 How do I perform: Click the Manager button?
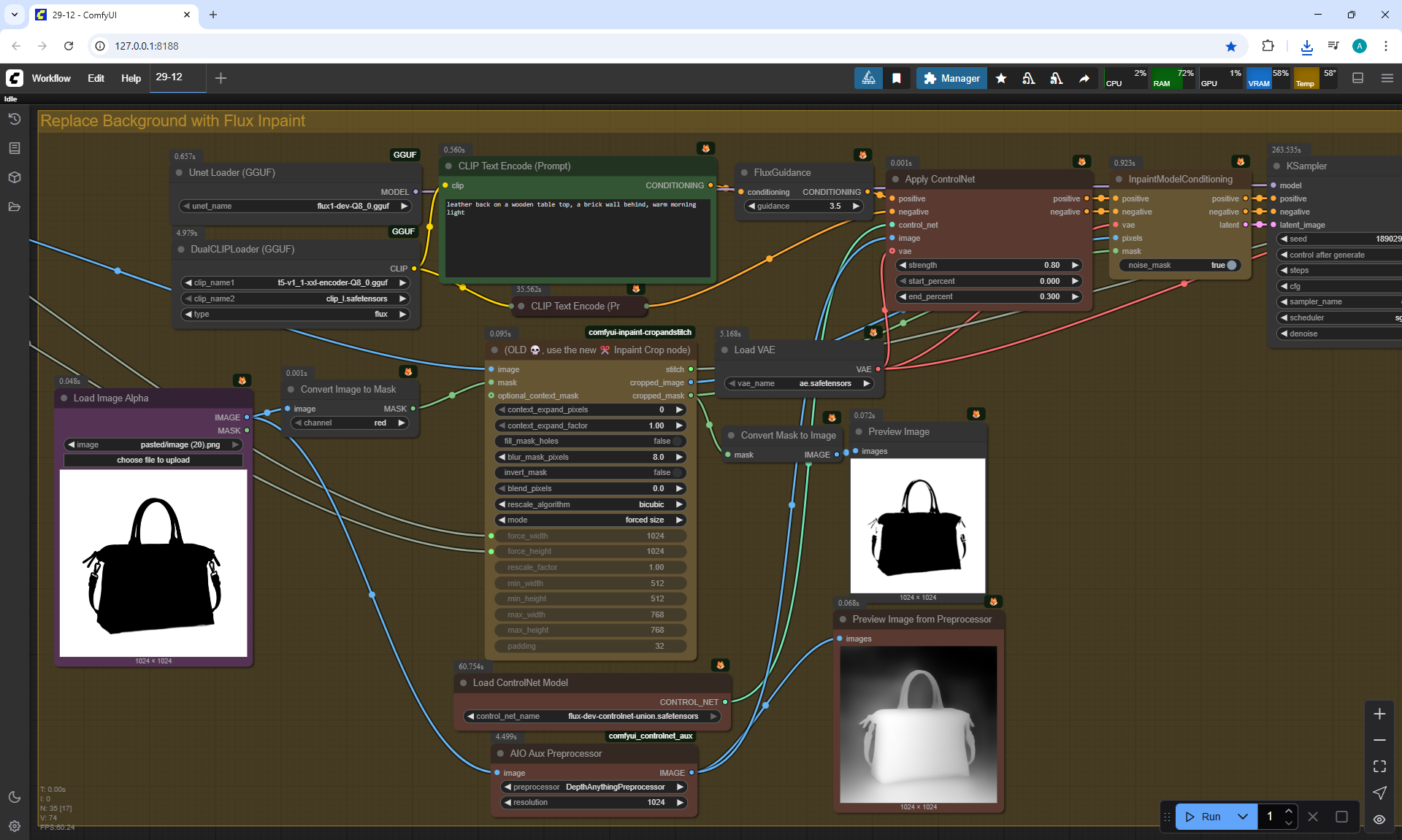pyautogui.click(x=951, y=78)
